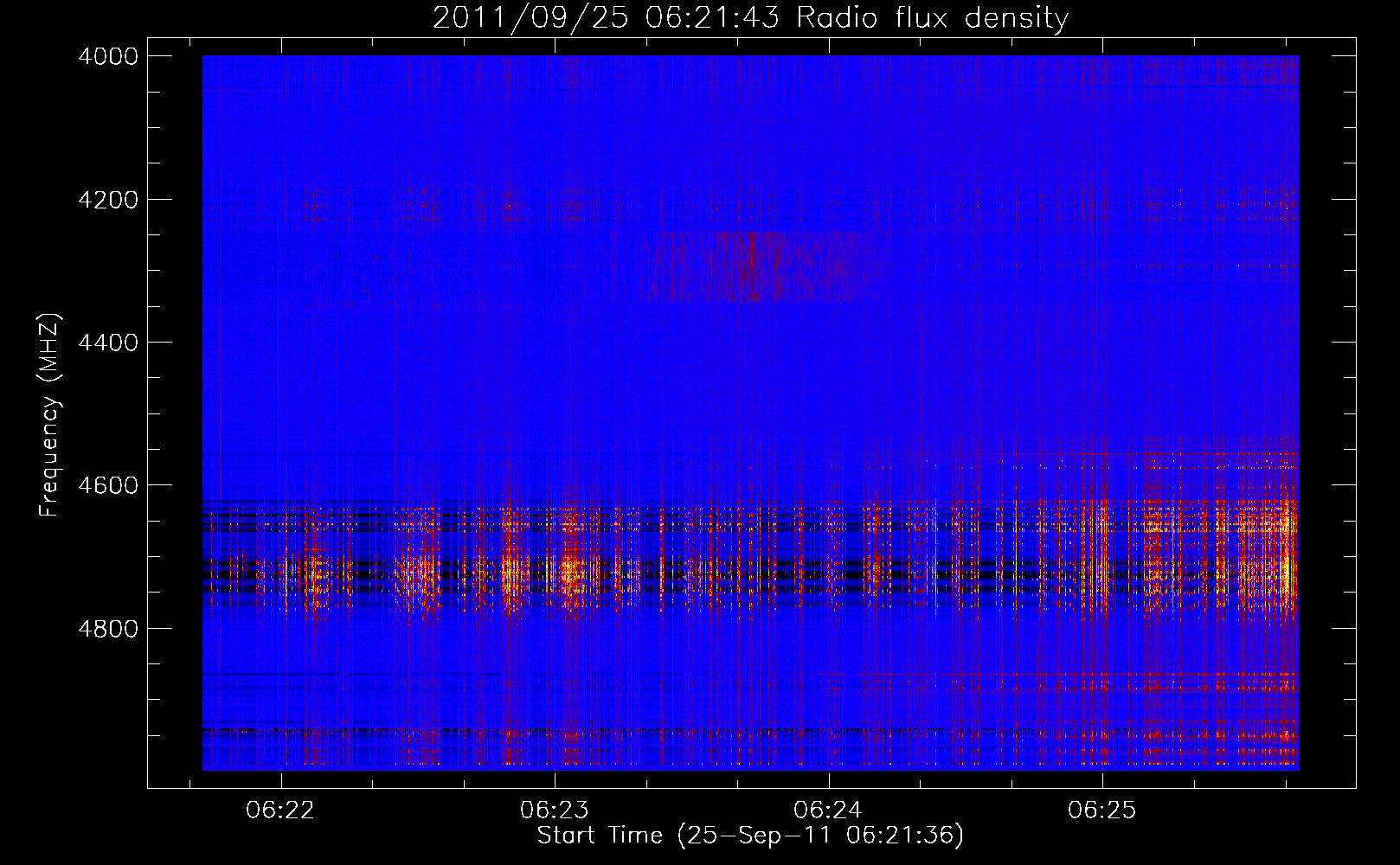Click the 4600 frequency tick label
The height and width of the screenshot is (865, 1400).
coord(108,485)
